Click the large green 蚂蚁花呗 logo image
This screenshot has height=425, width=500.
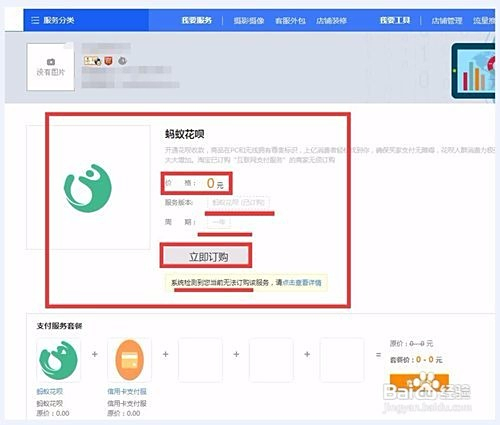pos(88,188)
